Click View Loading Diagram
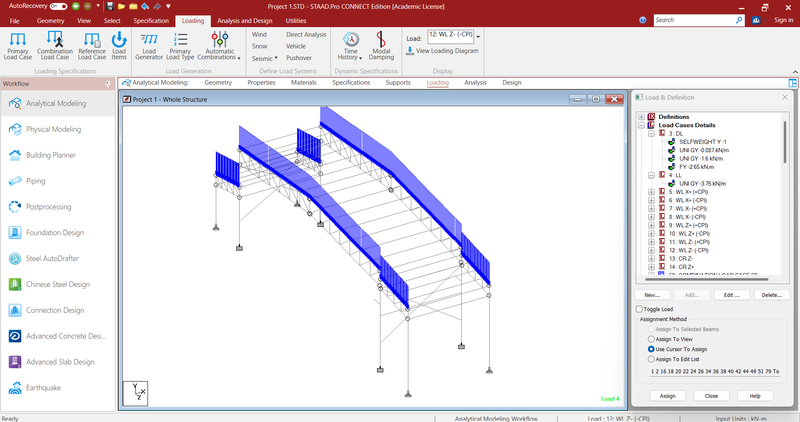 click(x=442, y=51)
